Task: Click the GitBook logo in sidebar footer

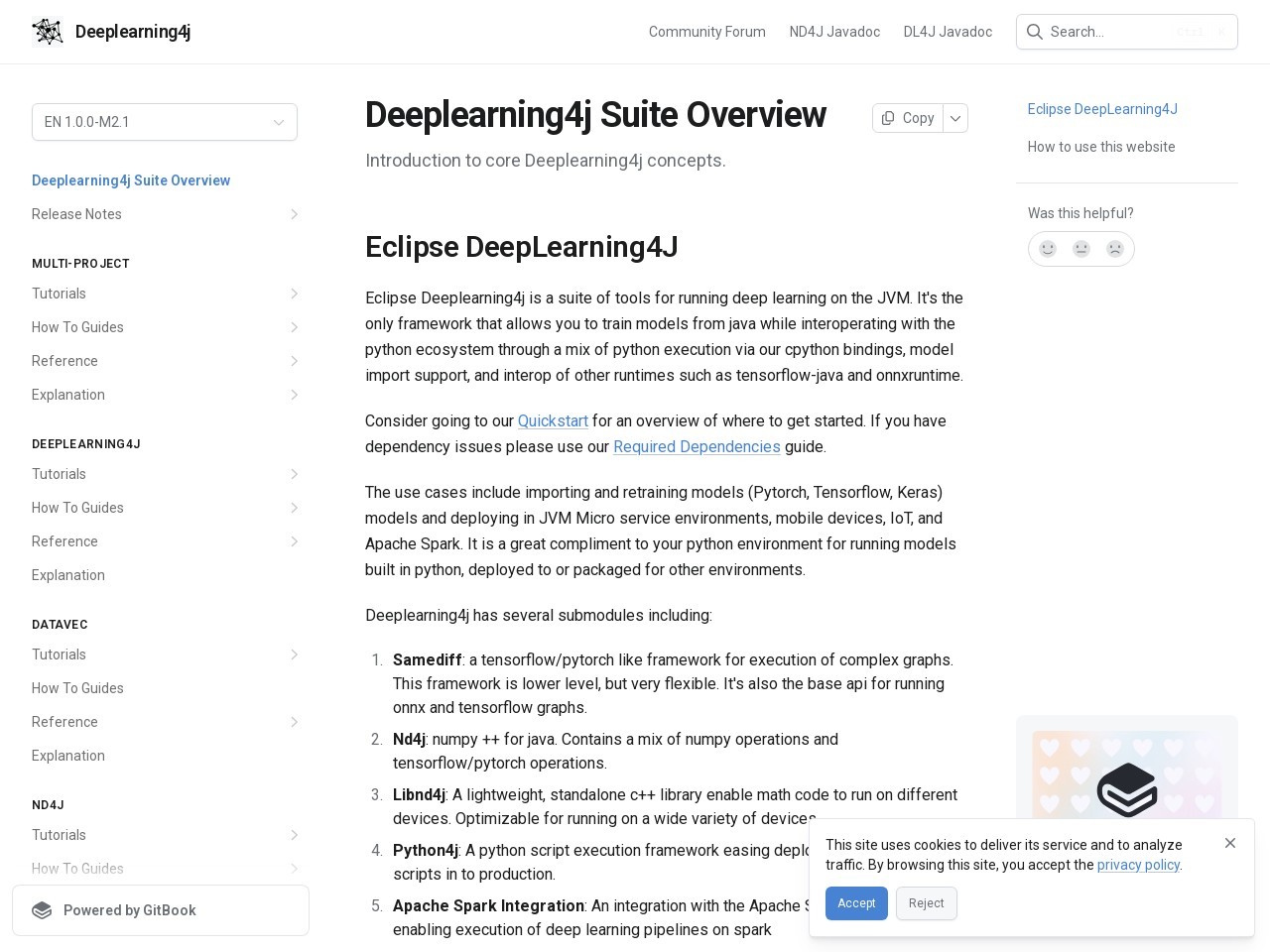Action: (x=42, y=910)
